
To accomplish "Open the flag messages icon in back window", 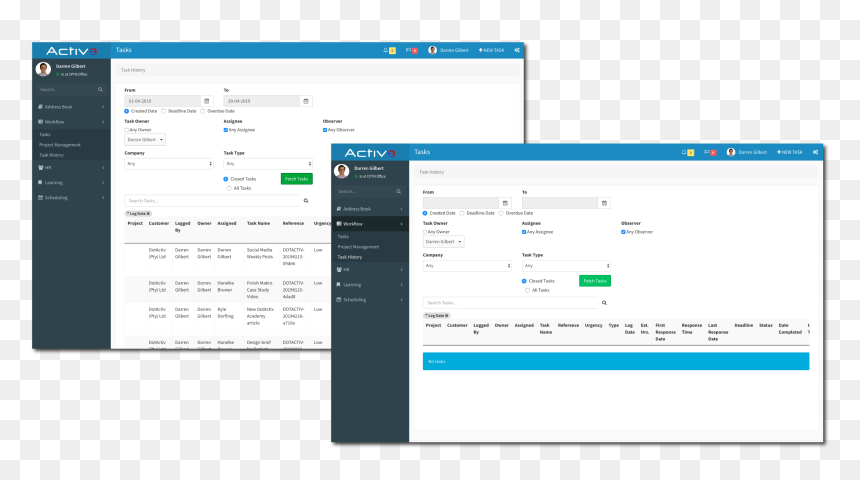I will pos(409,50).
